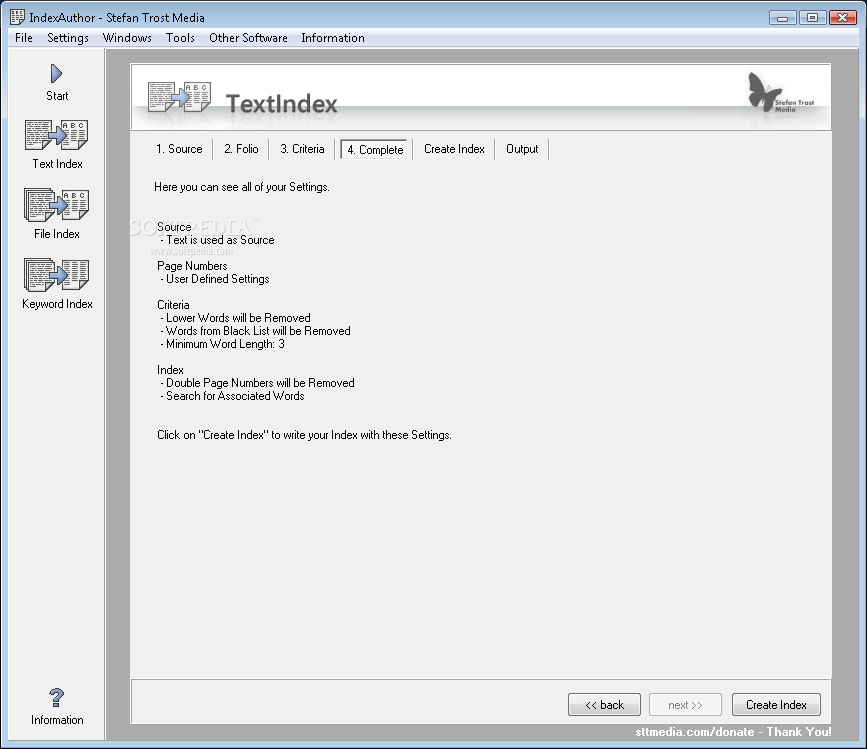Click 'Text is used as Source' line
867x749 pixels.
tap(217, 240)
